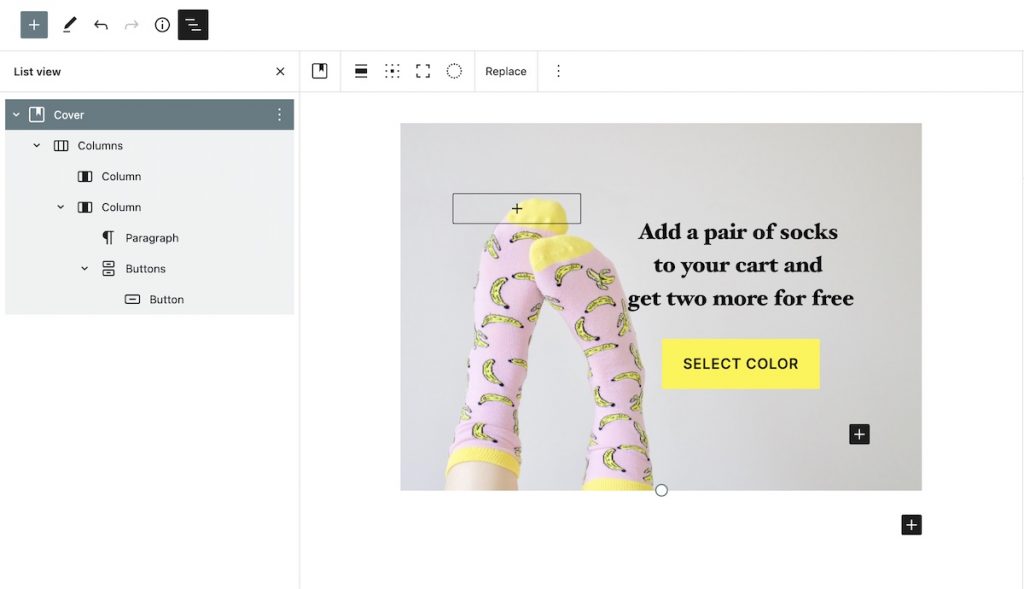Click the Columns icon in list
The width and height of the screenshot is (1024, 589).
coord(61,146)
